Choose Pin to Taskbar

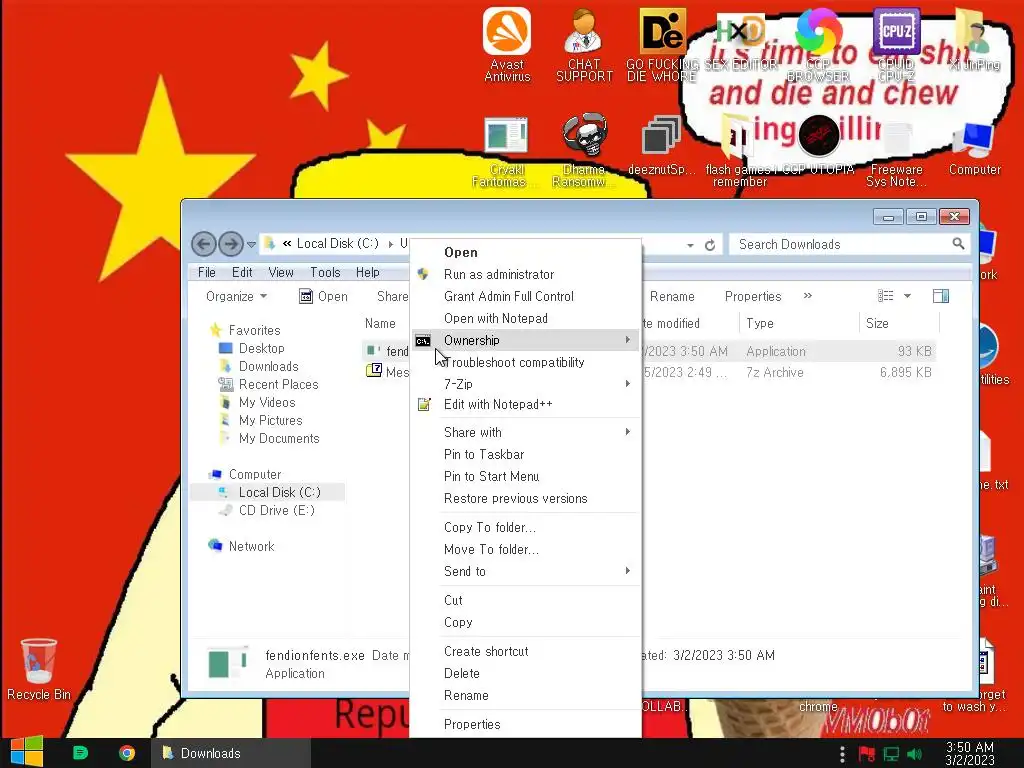click(484, 455)
